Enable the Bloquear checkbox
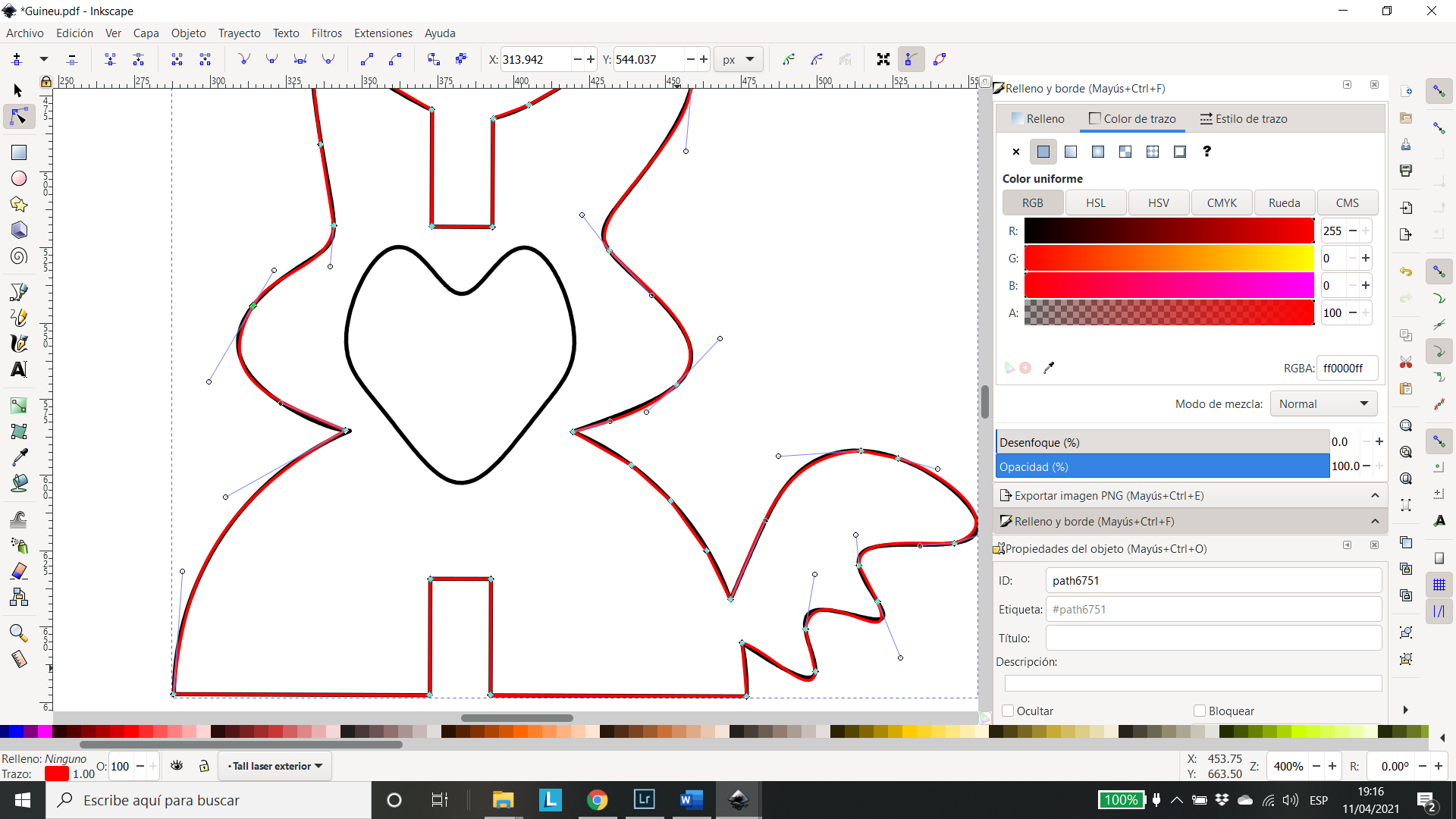The image size is (1456, 819). (1200, 711)
